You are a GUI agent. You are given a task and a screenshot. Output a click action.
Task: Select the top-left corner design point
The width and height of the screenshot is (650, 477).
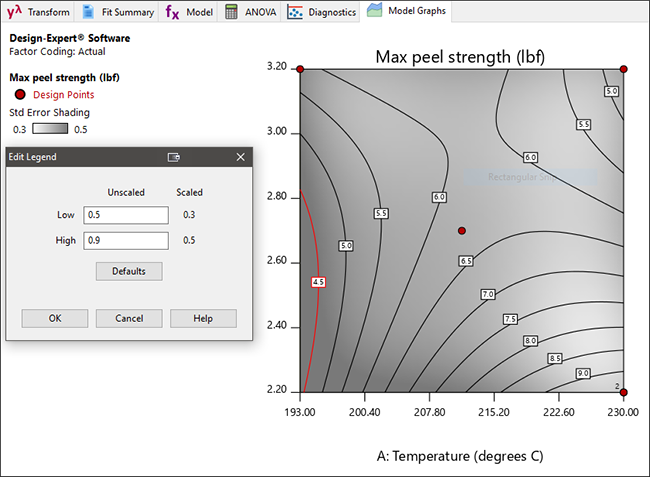coord(301,69)
